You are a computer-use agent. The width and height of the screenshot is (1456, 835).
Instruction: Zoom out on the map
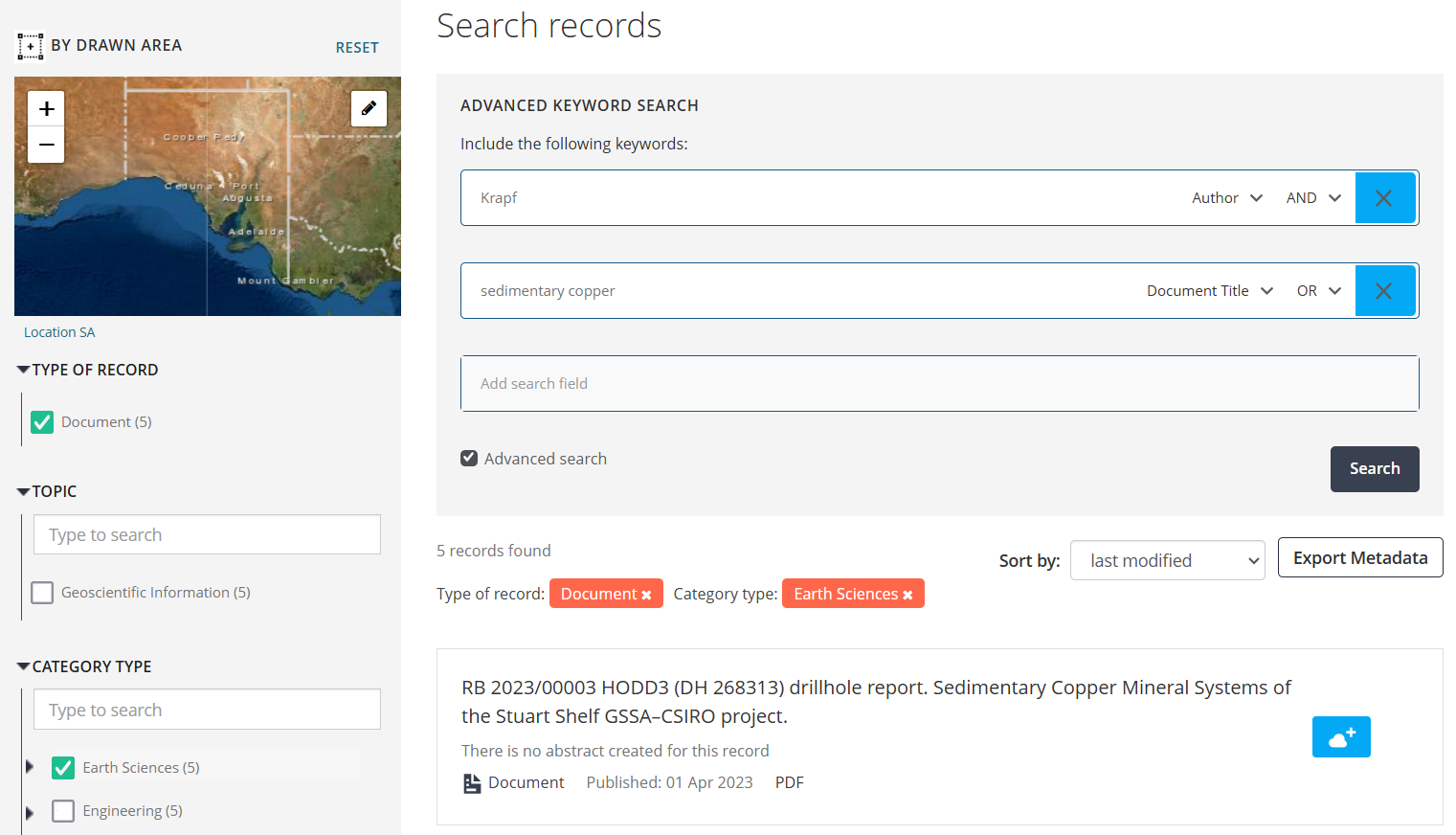coord(46,146)
